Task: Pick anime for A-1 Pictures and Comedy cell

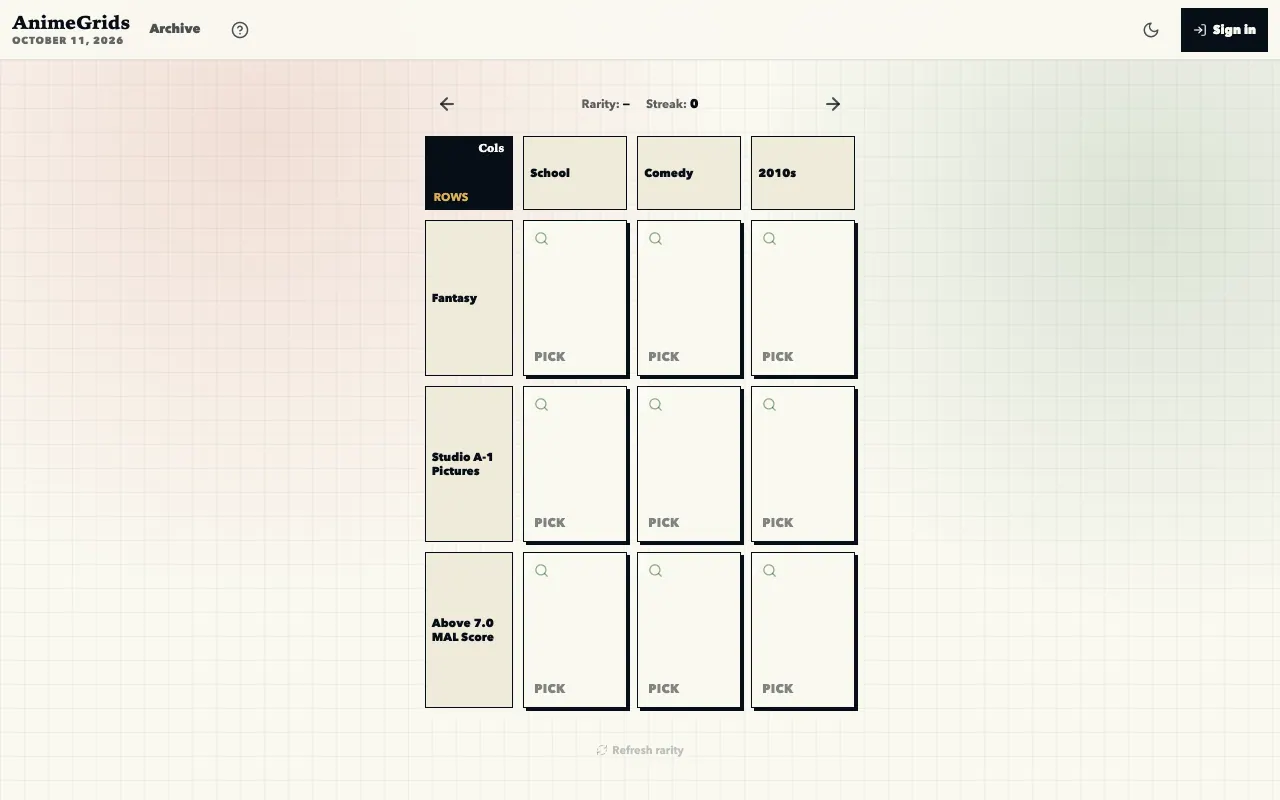Action: [689, 464]
